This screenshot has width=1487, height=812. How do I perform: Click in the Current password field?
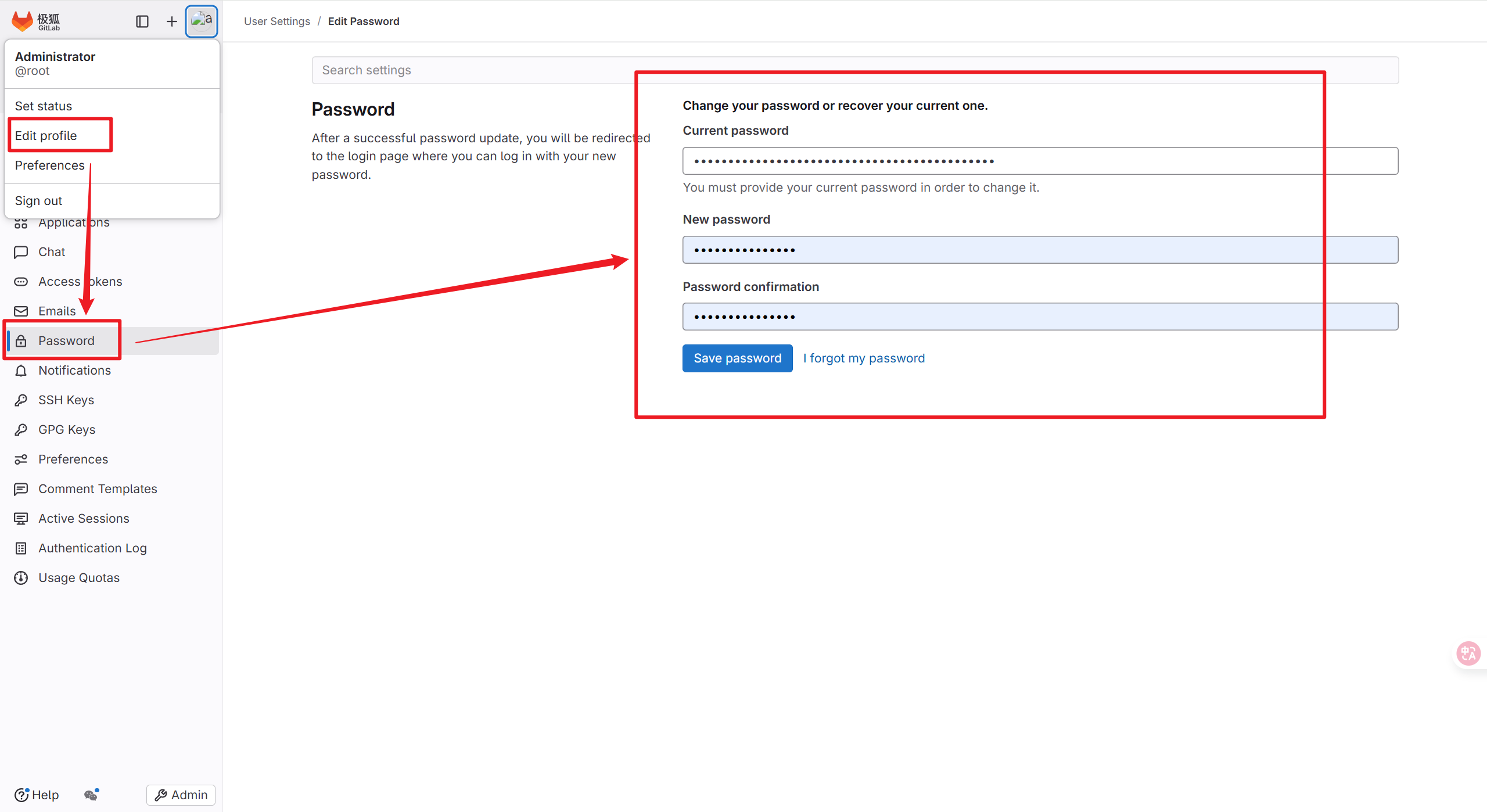(1040, 161)
